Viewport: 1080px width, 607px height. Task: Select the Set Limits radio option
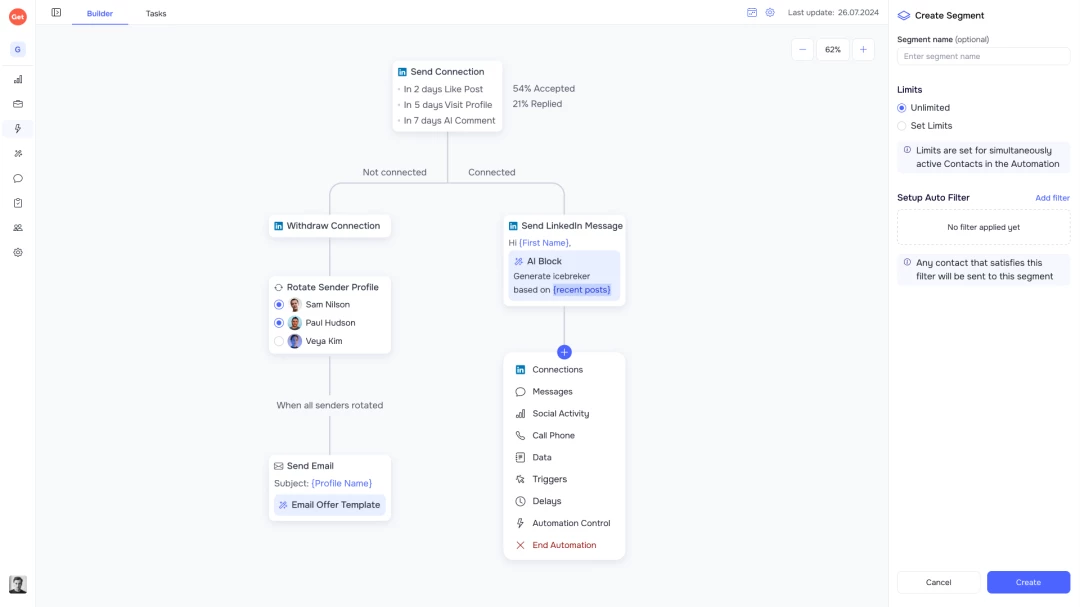(902, 126)
